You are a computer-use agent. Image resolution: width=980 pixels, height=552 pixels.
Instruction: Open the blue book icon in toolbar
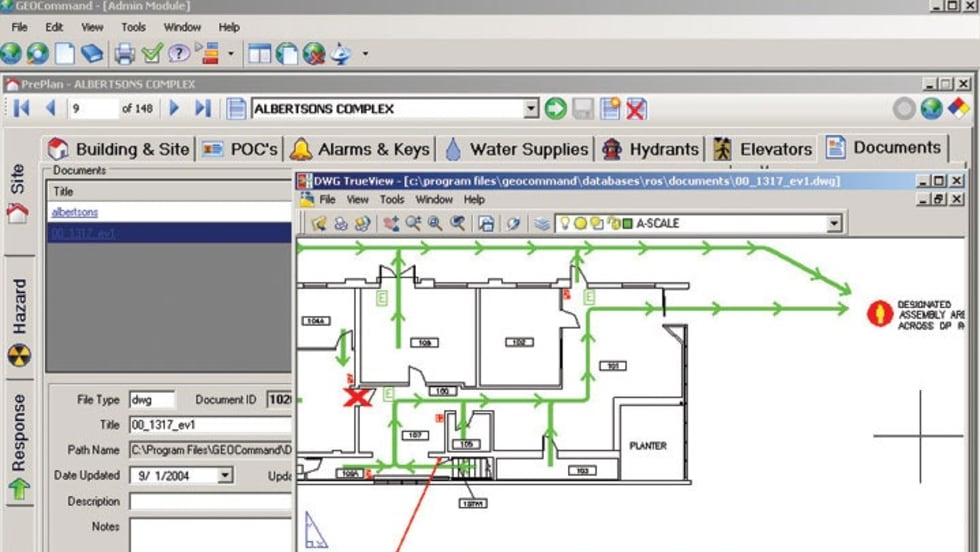point(92,53)
